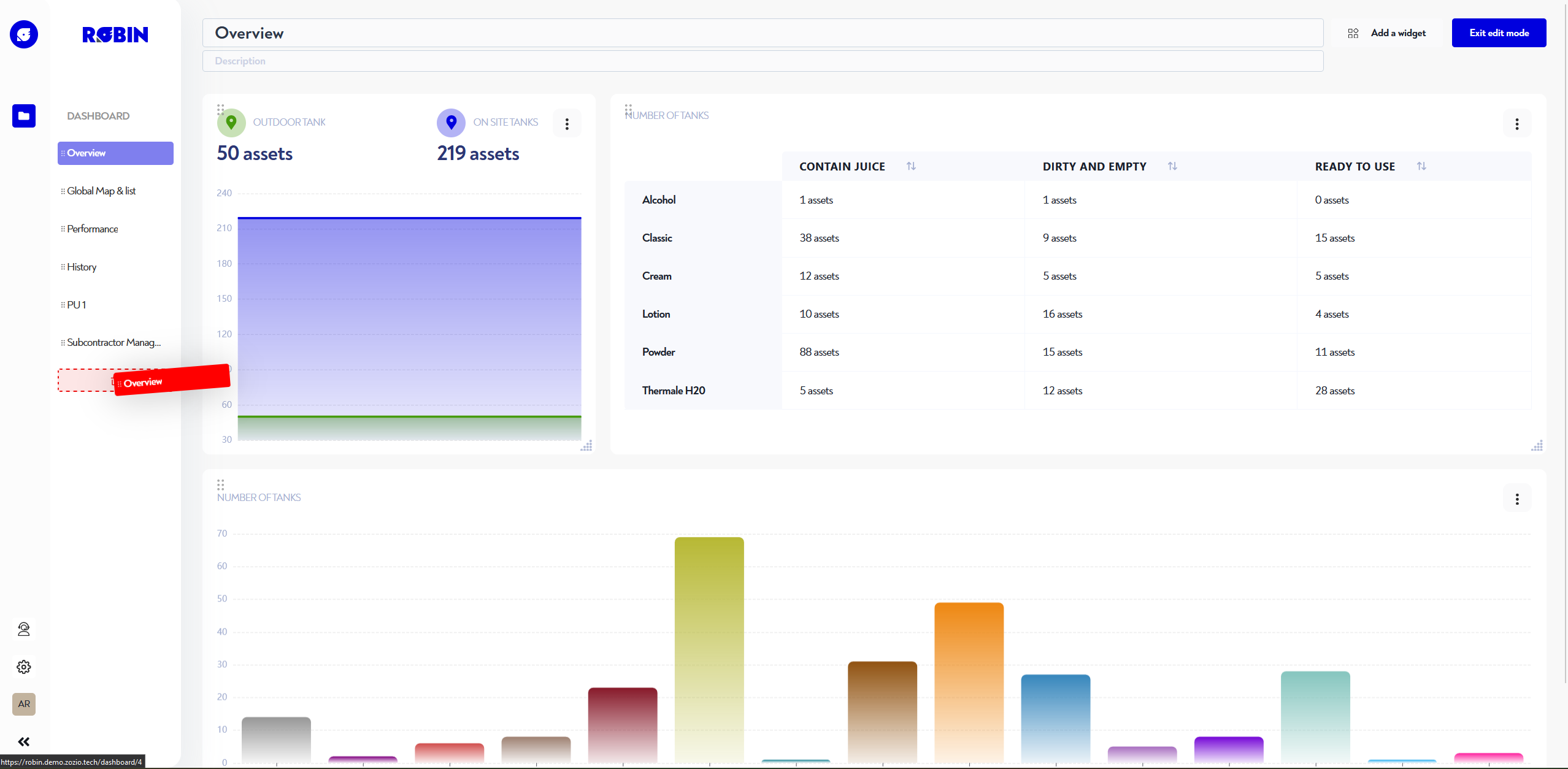Click the blue On Site Tanks pin icon
The height and width of the screenshot is (769, 1568).
click(x=452, y=123)
